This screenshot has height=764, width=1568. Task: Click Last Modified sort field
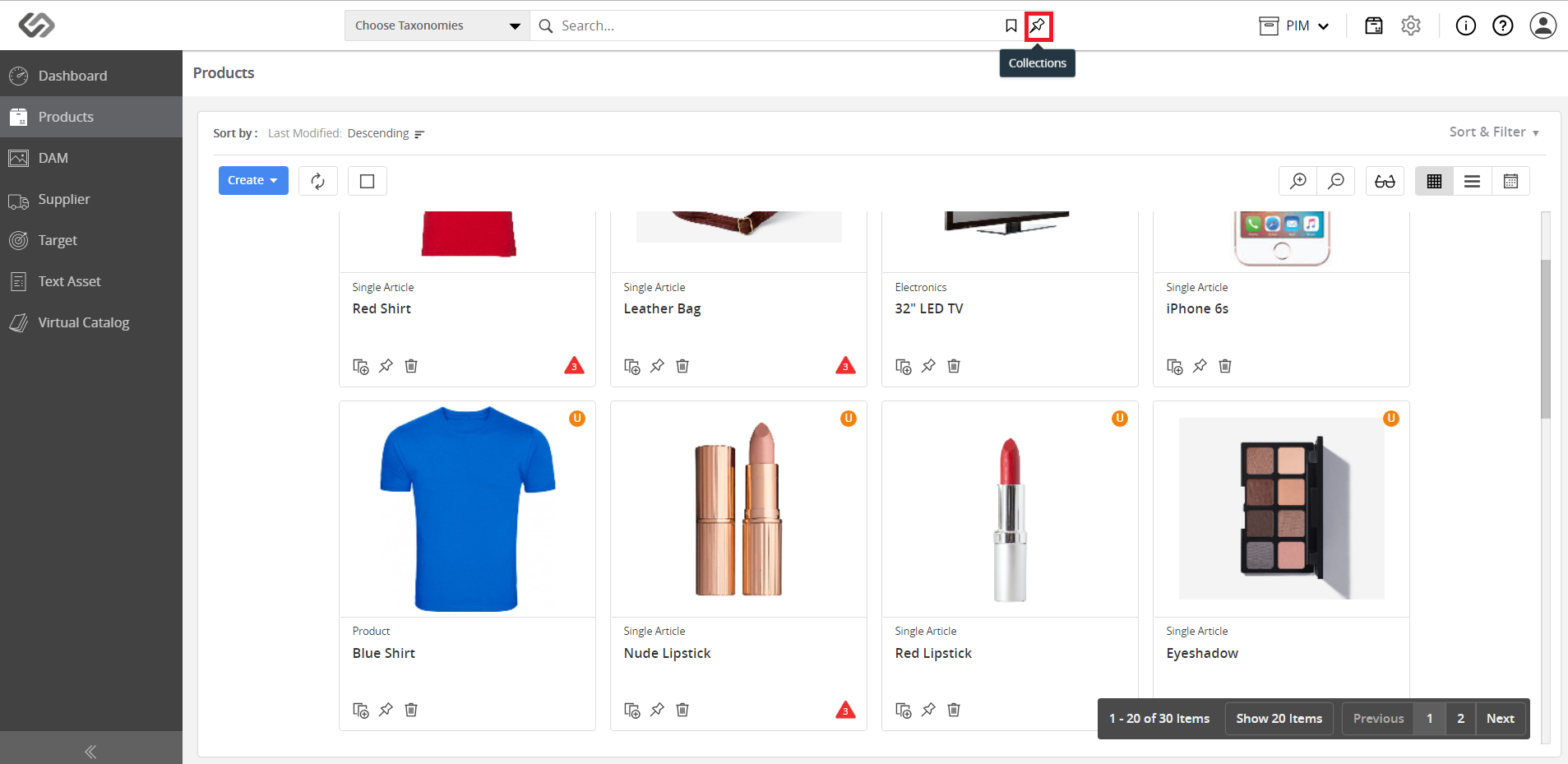coord(304,133)
